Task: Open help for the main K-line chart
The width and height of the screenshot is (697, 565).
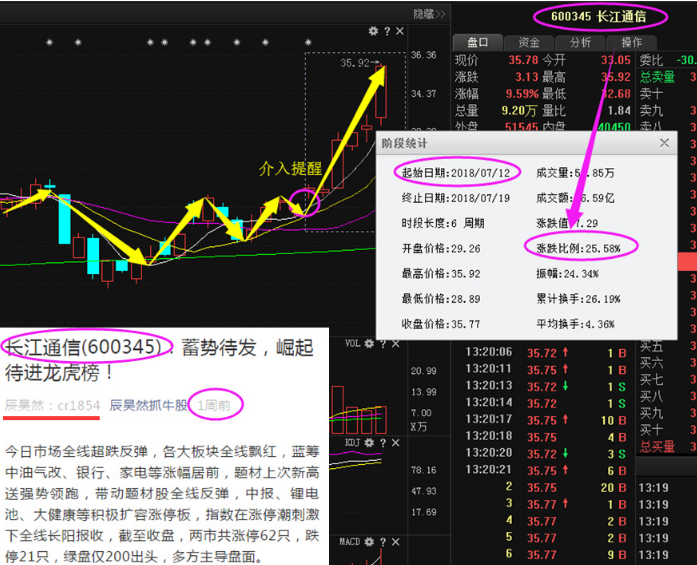Action: pyautogui.click(x=387, y=31)
